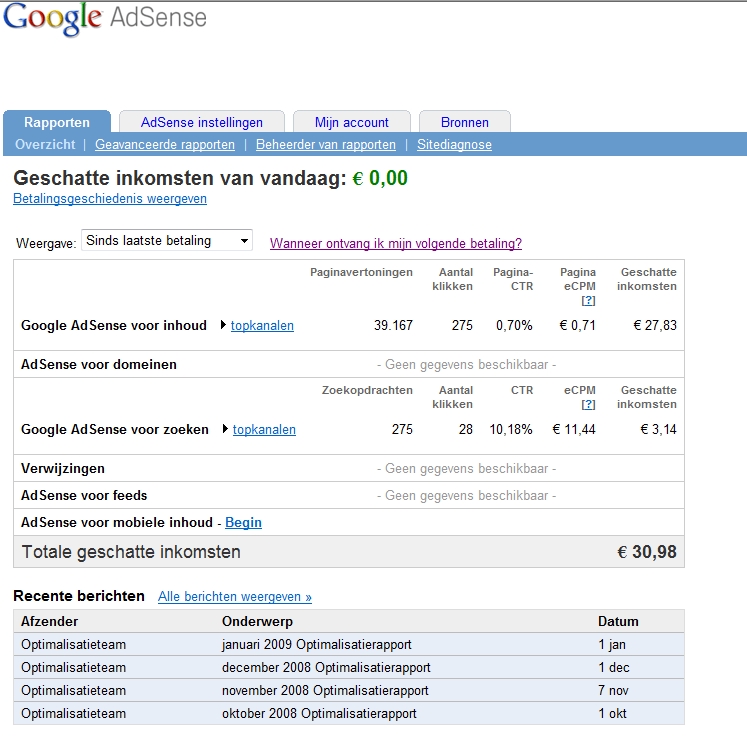Expand triangle beside AdSense voor inhoud topkanalen

(223, 325)
